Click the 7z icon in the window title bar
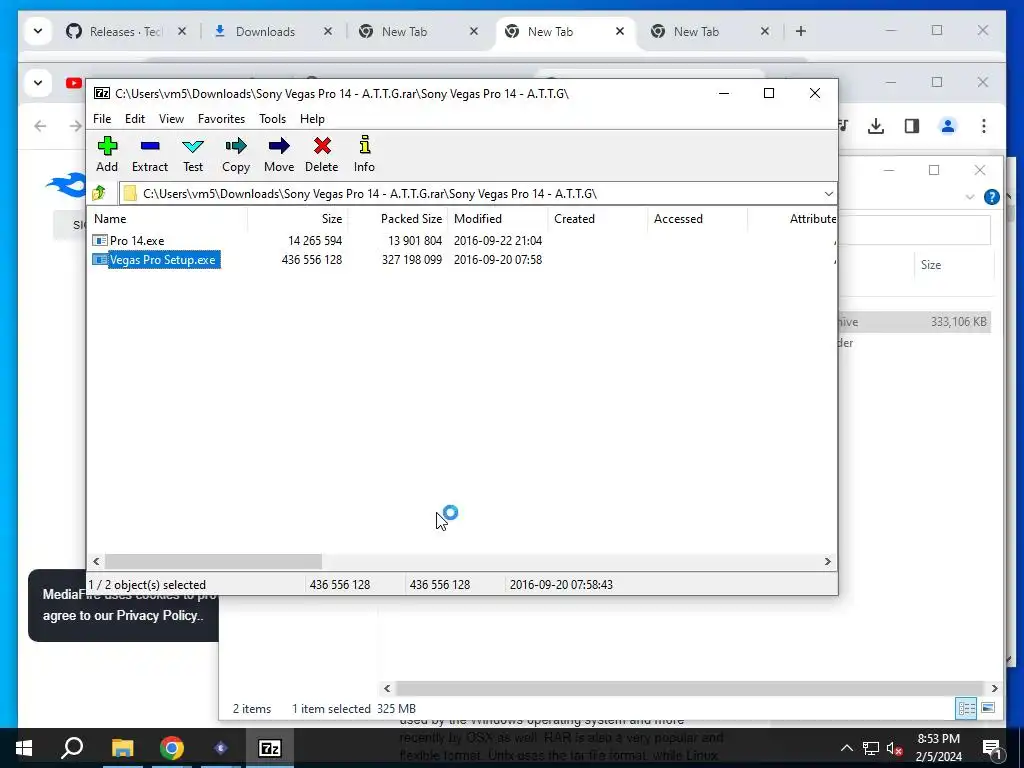This screenshot has height=768, width=1024. [102, 93]
